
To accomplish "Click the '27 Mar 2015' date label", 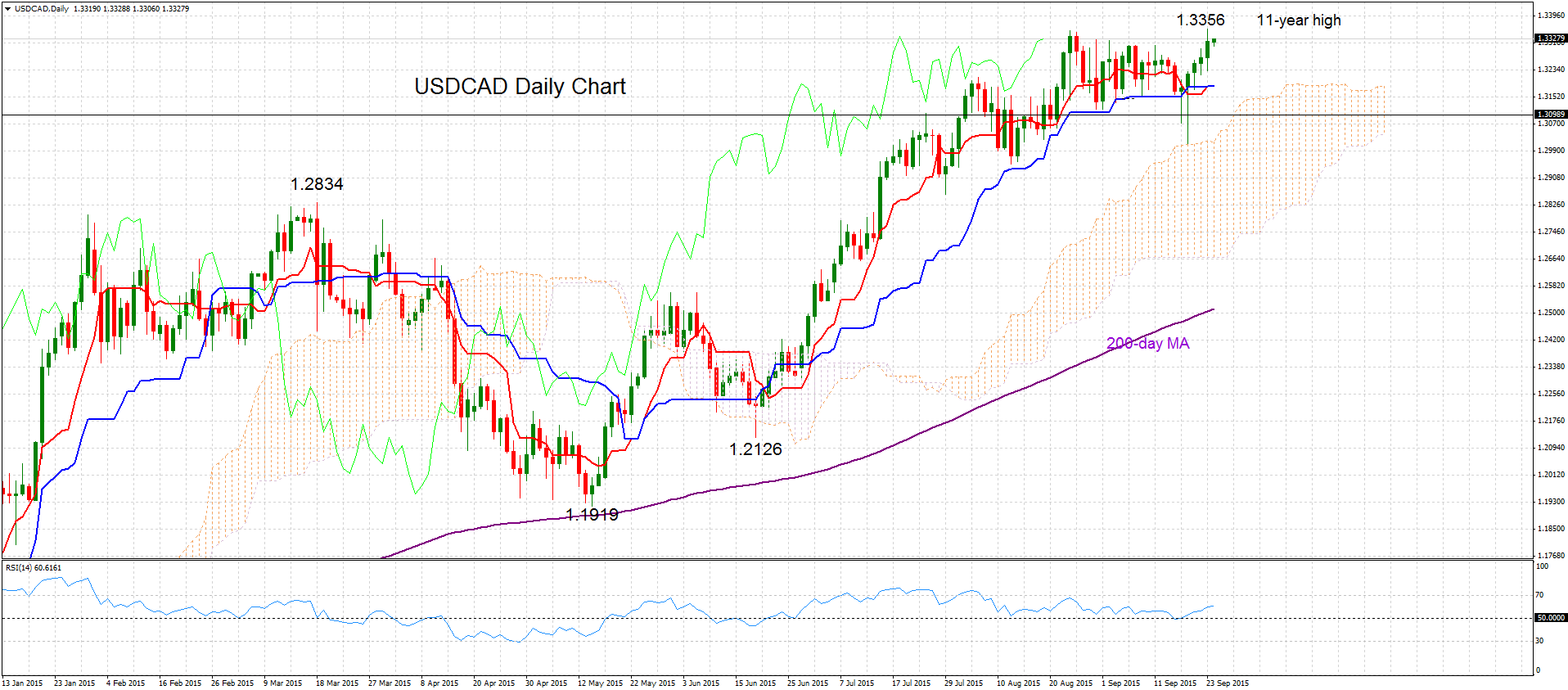I will coord(390,683).
